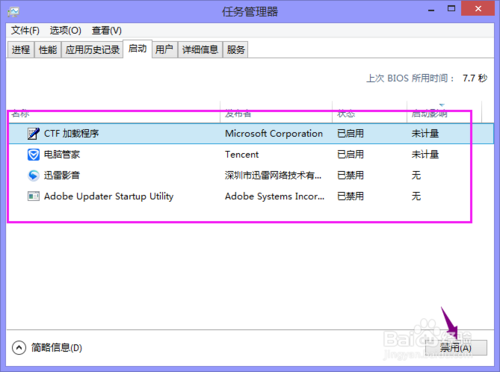
Task: Click the Adobe Systems Incor... publisher cell
Action: click(275, 196)
